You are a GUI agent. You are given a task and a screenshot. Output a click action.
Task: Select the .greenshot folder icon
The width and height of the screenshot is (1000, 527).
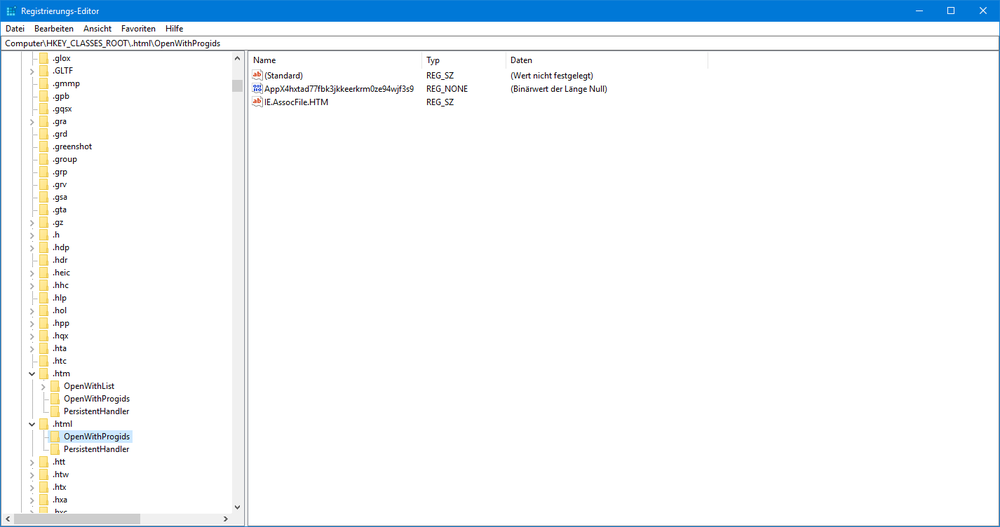pyautogui.click(x=44, y=146)
